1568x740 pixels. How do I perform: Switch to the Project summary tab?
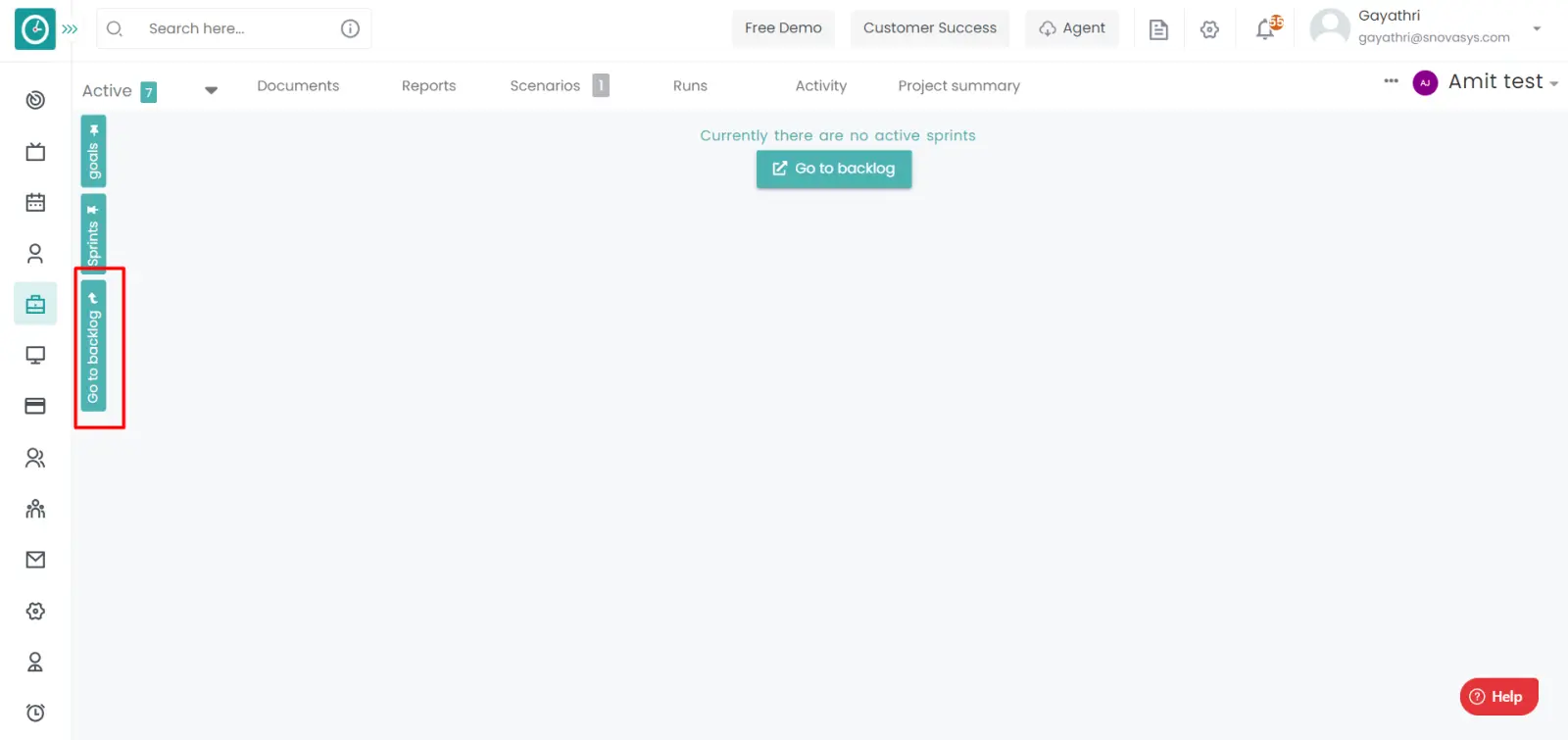958,86
